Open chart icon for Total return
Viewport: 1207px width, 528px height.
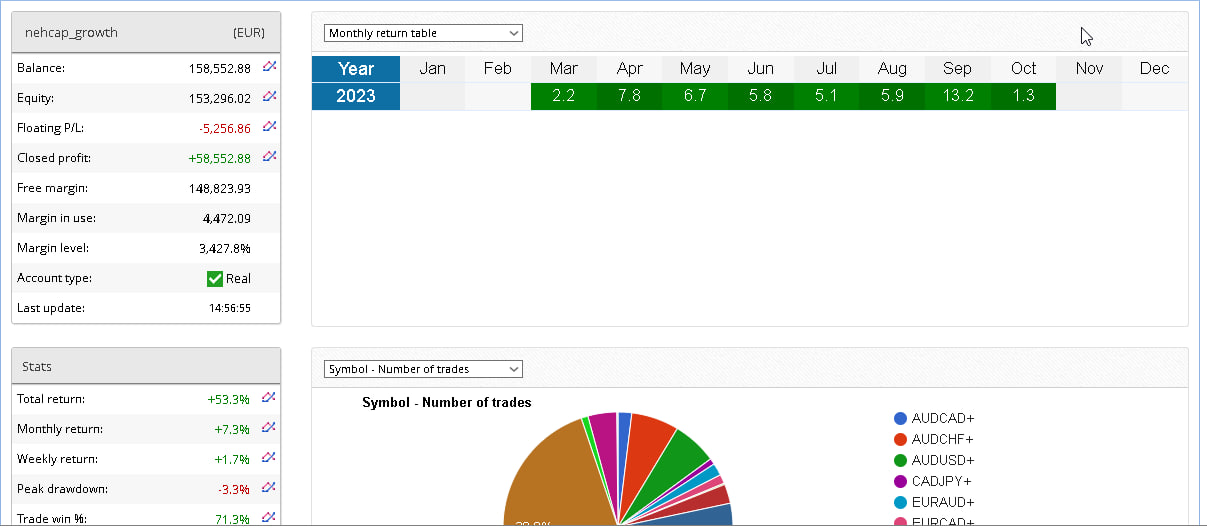click(268, 398)
